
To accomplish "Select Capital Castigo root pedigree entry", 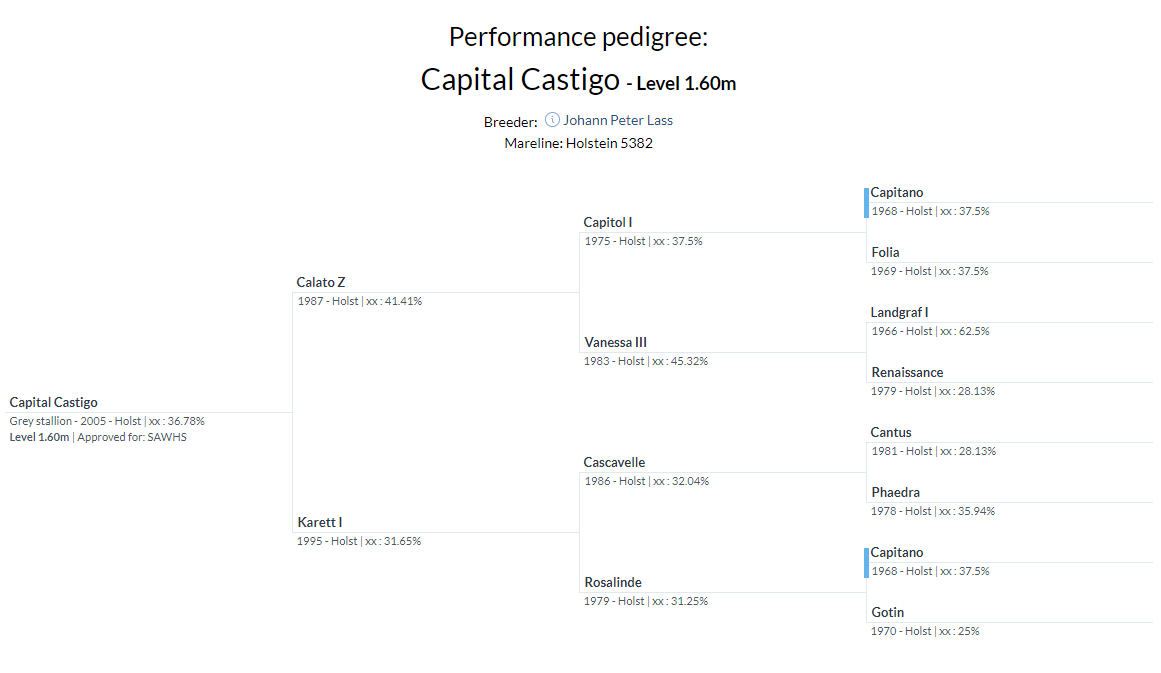I will pos(54,402).
